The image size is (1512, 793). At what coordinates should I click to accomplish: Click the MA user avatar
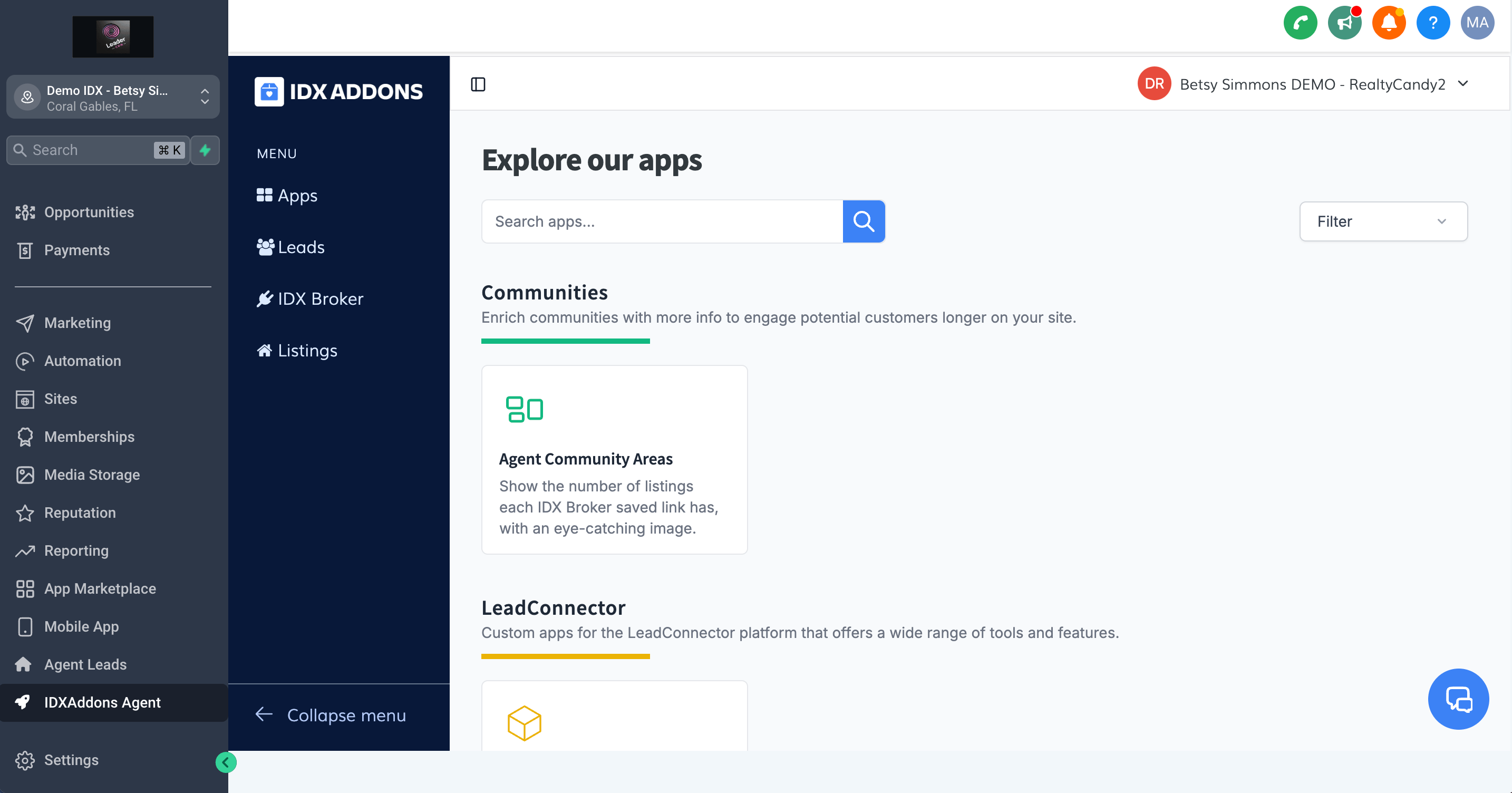pyautogui.click(x=1477, y=23)
